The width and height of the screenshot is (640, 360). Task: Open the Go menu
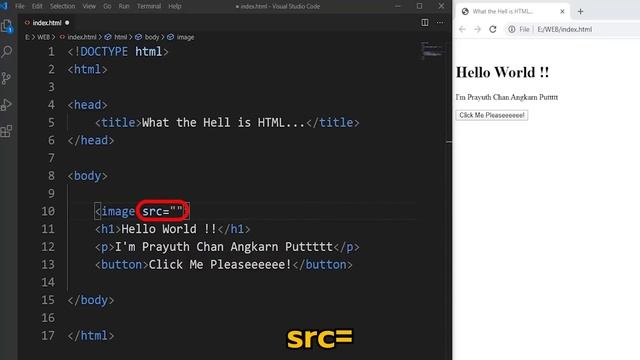coord(107,6)
